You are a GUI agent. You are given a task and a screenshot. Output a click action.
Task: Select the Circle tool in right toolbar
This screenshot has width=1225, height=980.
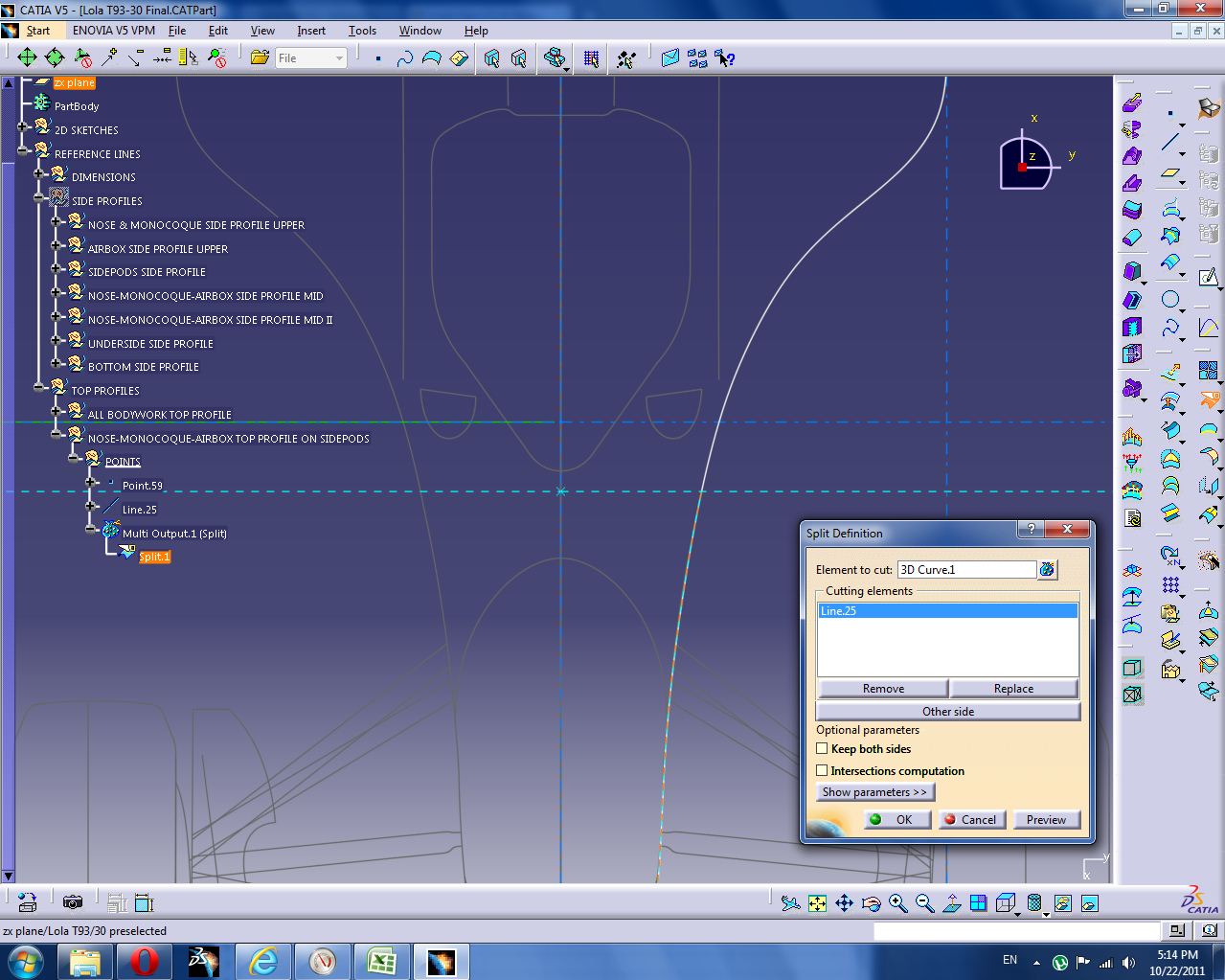coord(1170,299)
